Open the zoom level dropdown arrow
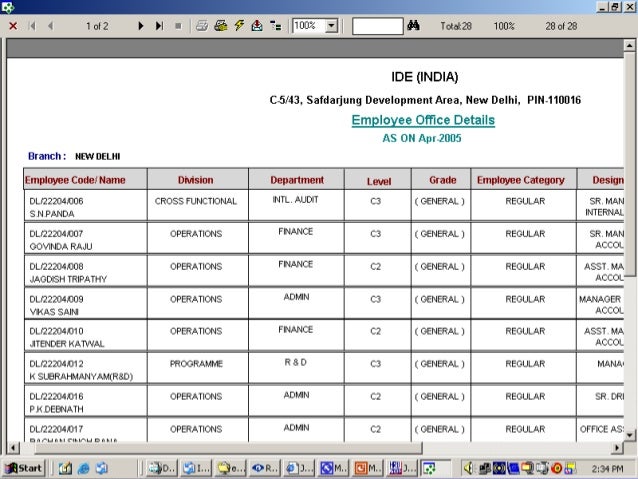This screenshot has height=479, width=638. pos(332,26)
